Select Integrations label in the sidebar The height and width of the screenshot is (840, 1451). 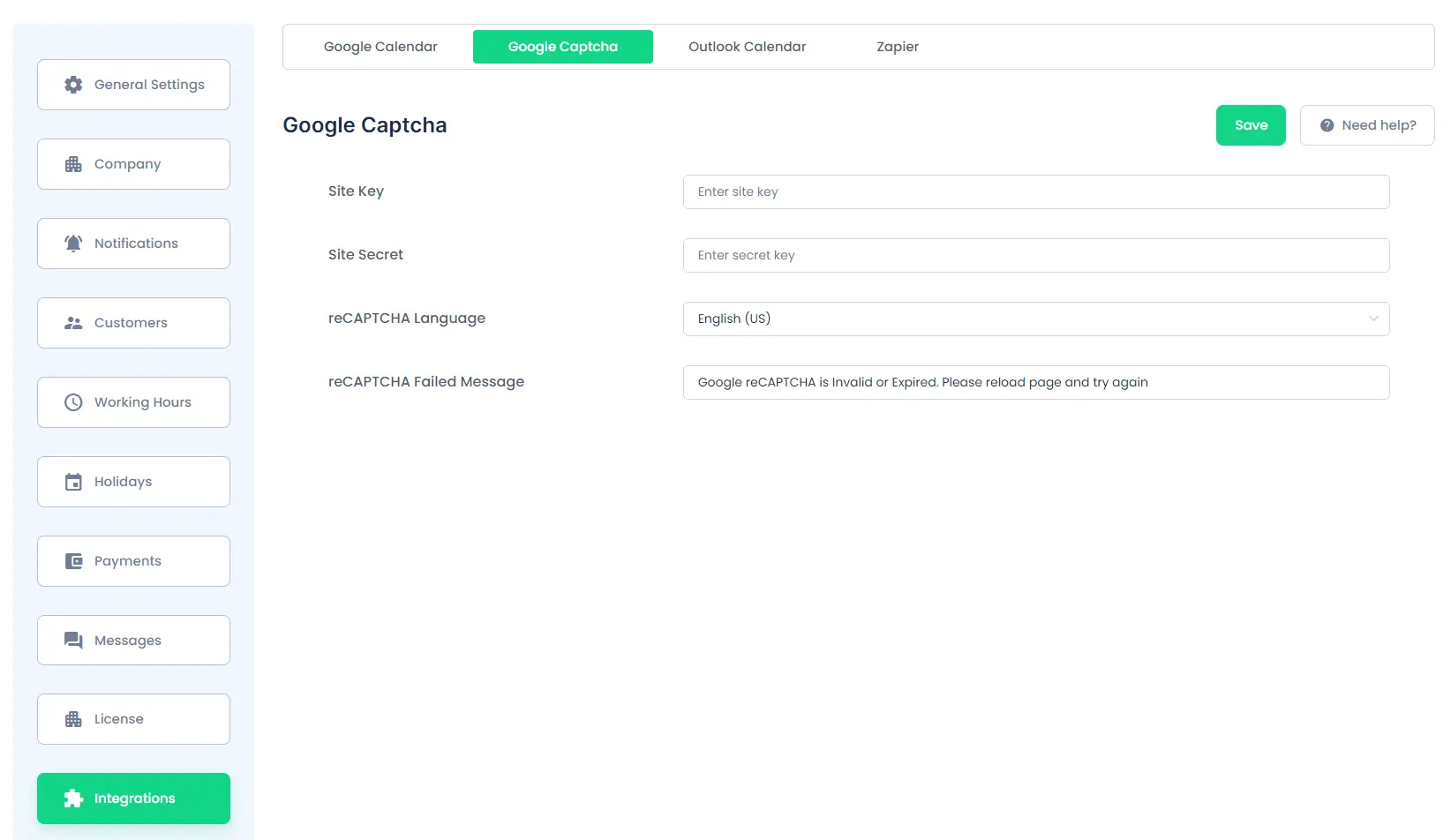pos(135,799)
